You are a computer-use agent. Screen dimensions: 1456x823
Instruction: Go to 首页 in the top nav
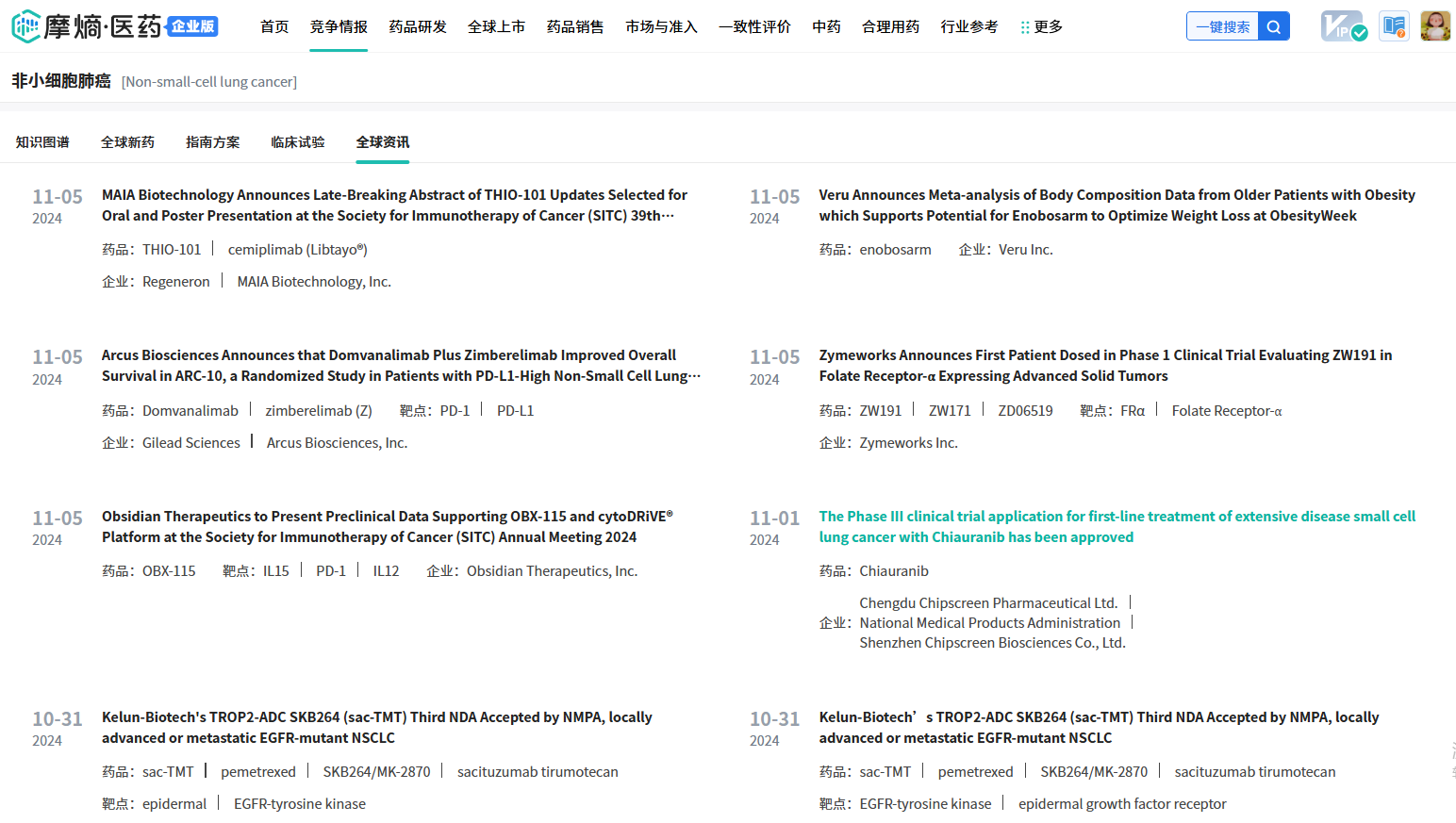(x=274, y=26)
